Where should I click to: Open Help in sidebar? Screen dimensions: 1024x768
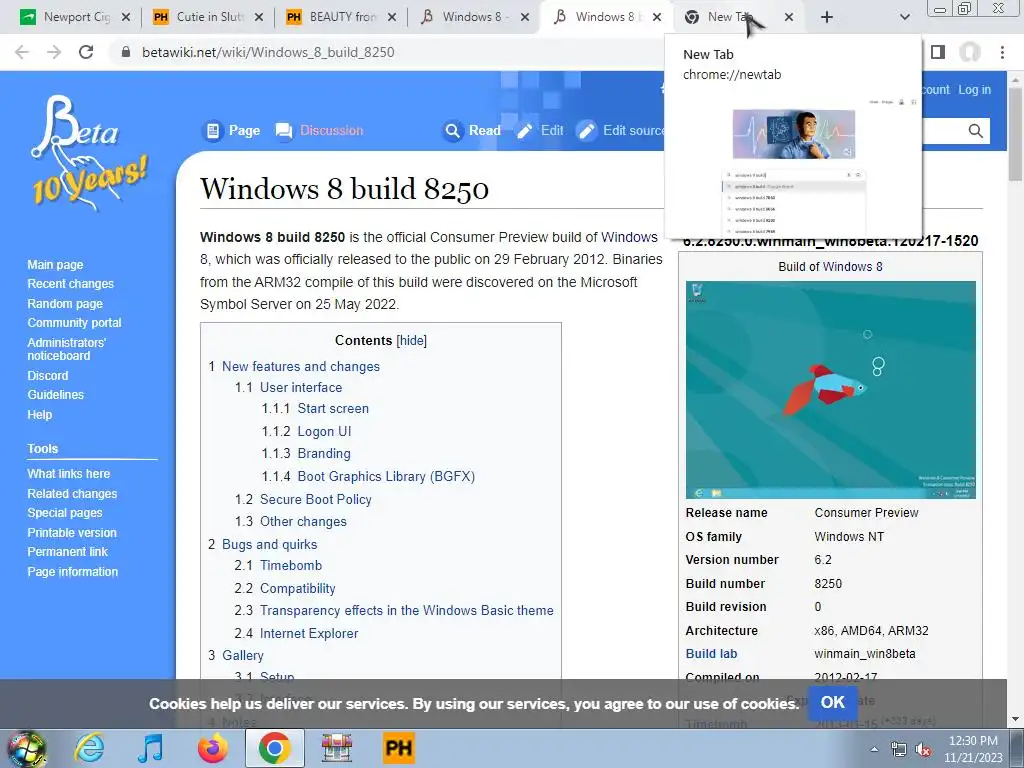point(39,415)
